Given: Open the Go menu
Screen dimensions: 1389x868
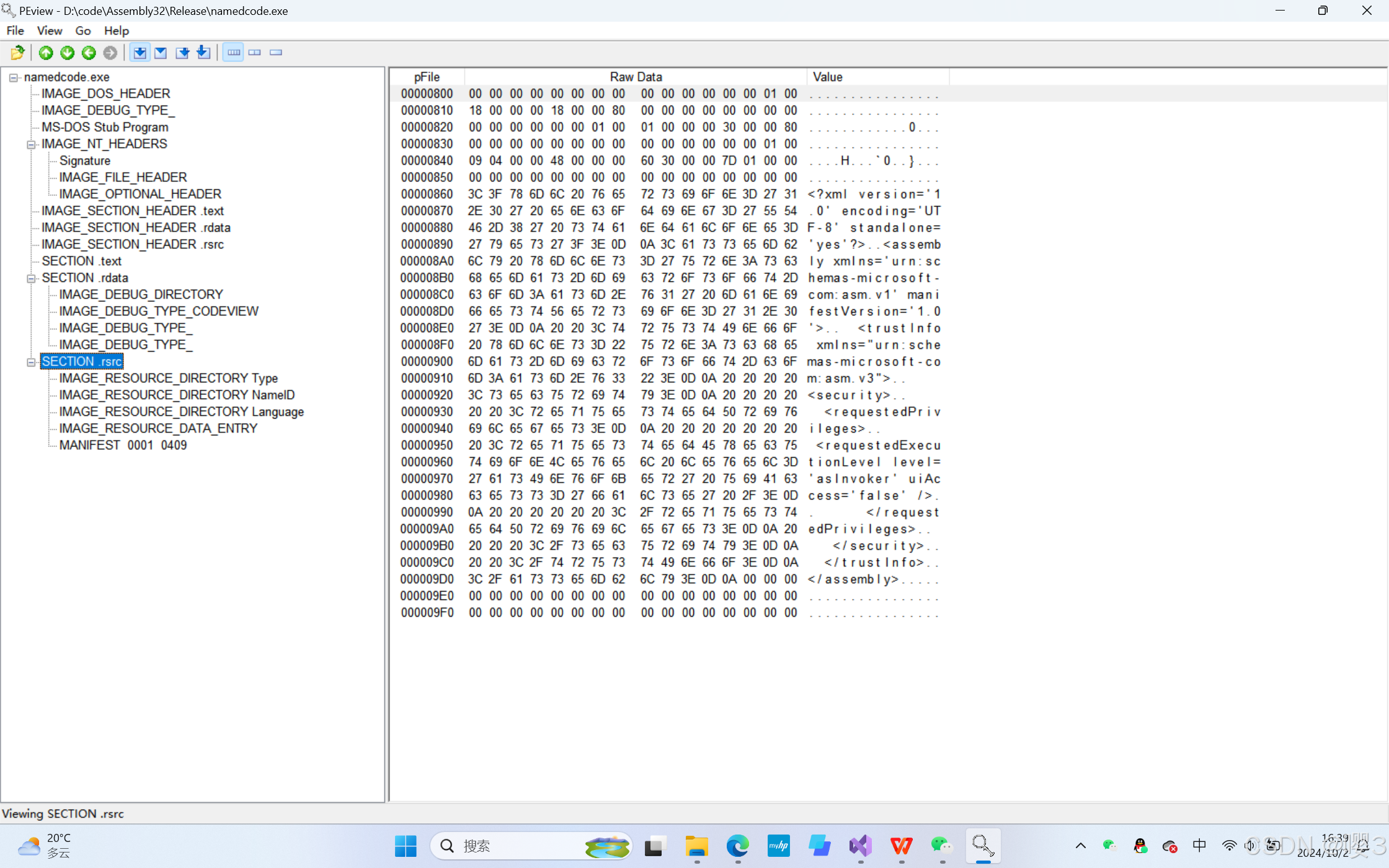Looking at the screenshot, I should 82,30.
